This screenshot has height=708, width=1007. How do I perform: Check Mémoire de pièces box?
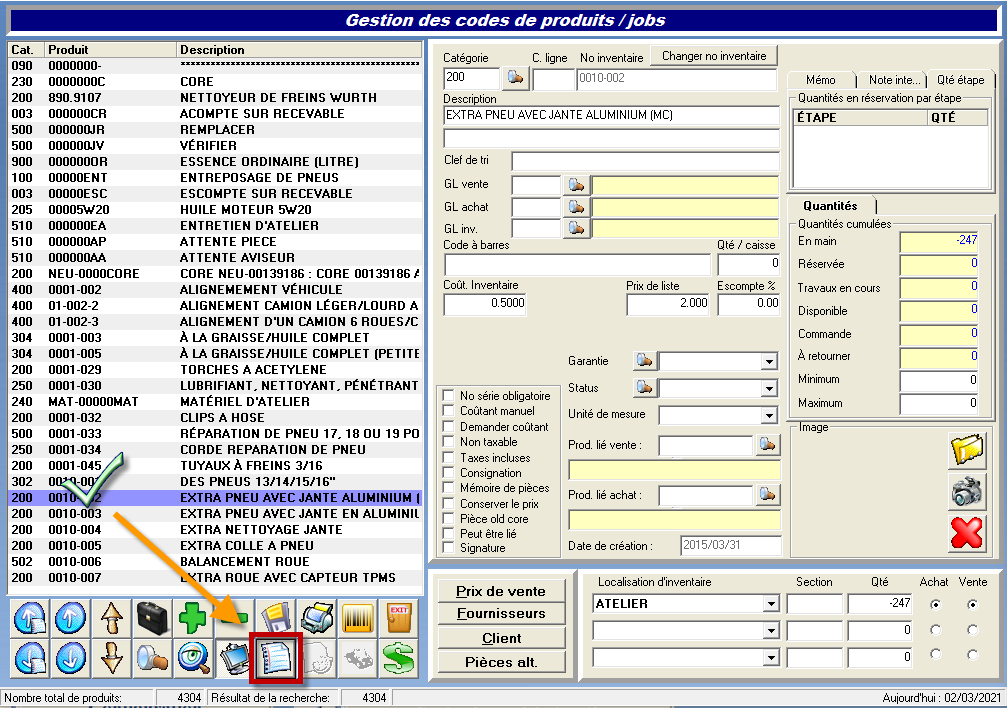pyautogui.click(x=449, y=488)
